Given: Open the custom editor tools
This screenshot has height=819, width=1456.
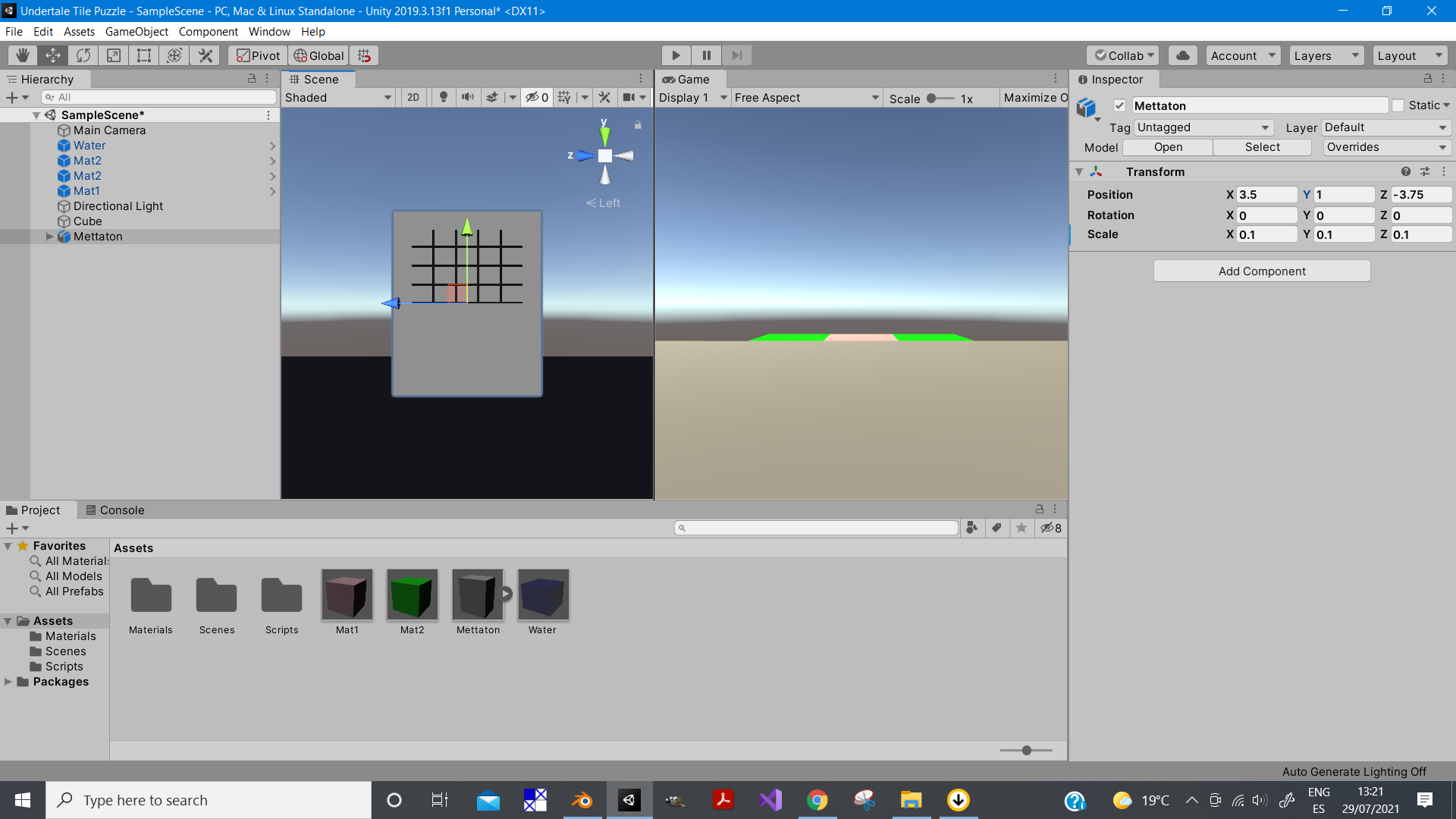Looking at the screenshot, I should [205, 55].
